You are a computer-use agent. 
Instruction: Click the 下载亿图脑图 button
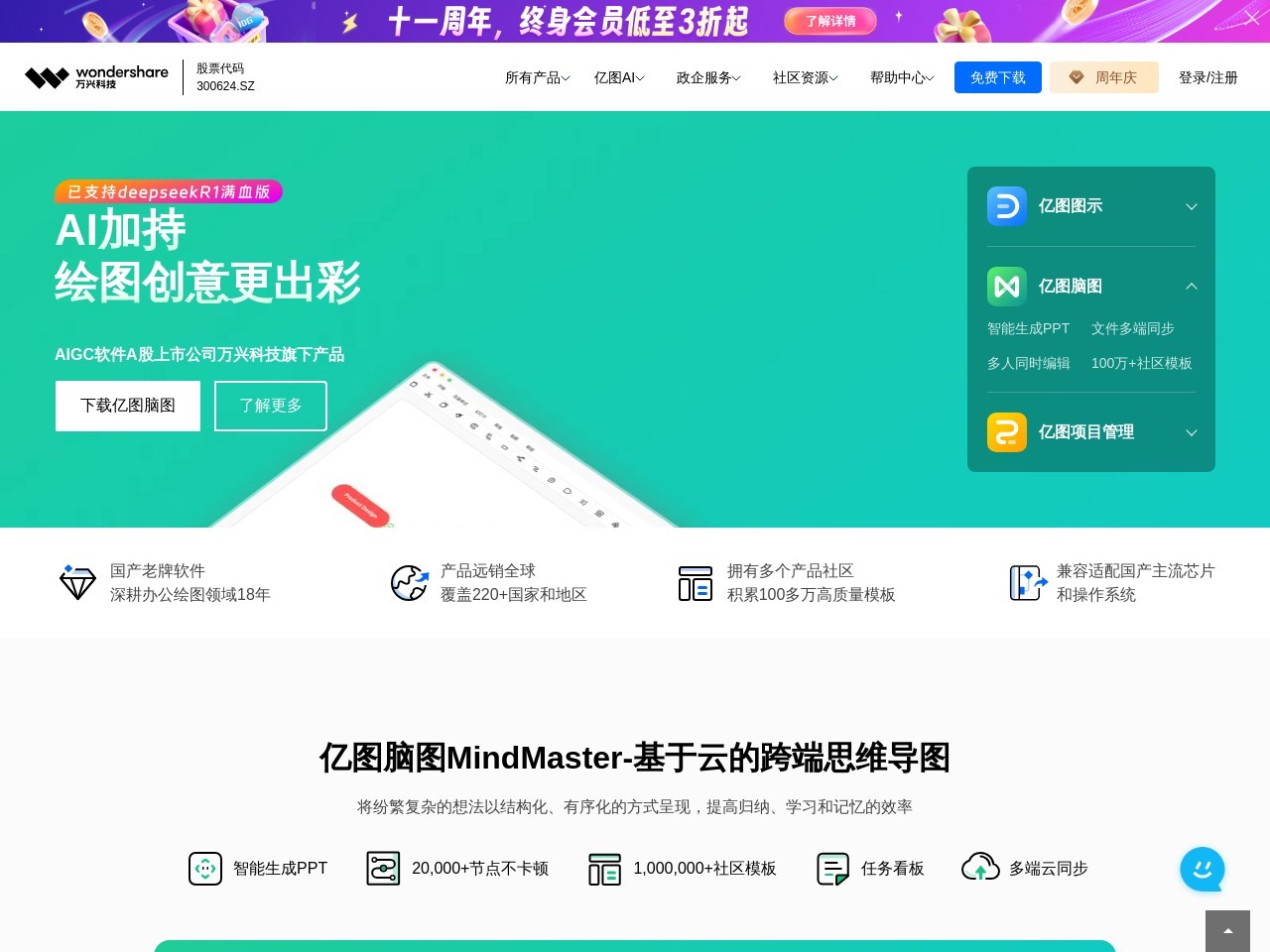pyautogui.click(x=128, y=406)
